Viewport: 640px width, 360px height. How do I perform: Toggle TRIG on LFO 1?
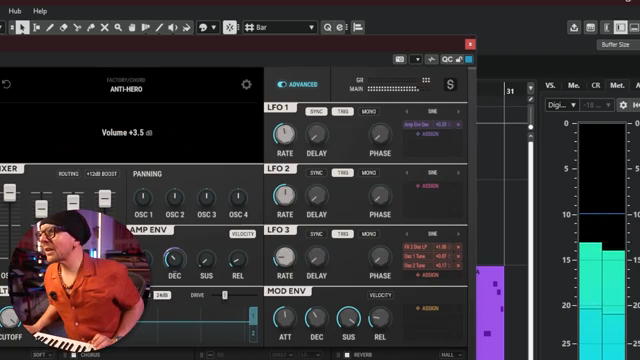pyautogui.click(x=342, y=111)
